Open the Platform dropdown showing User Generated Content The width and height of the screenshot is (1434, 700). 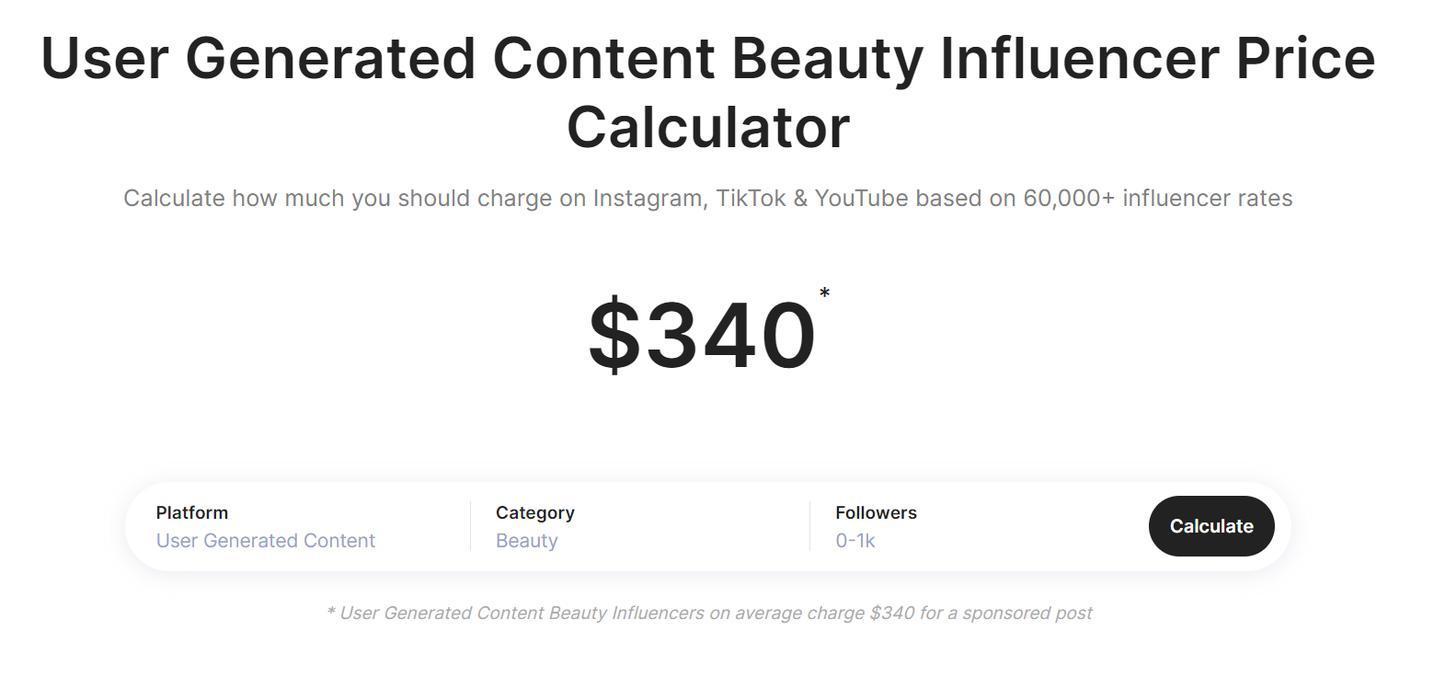click(266, 541)
